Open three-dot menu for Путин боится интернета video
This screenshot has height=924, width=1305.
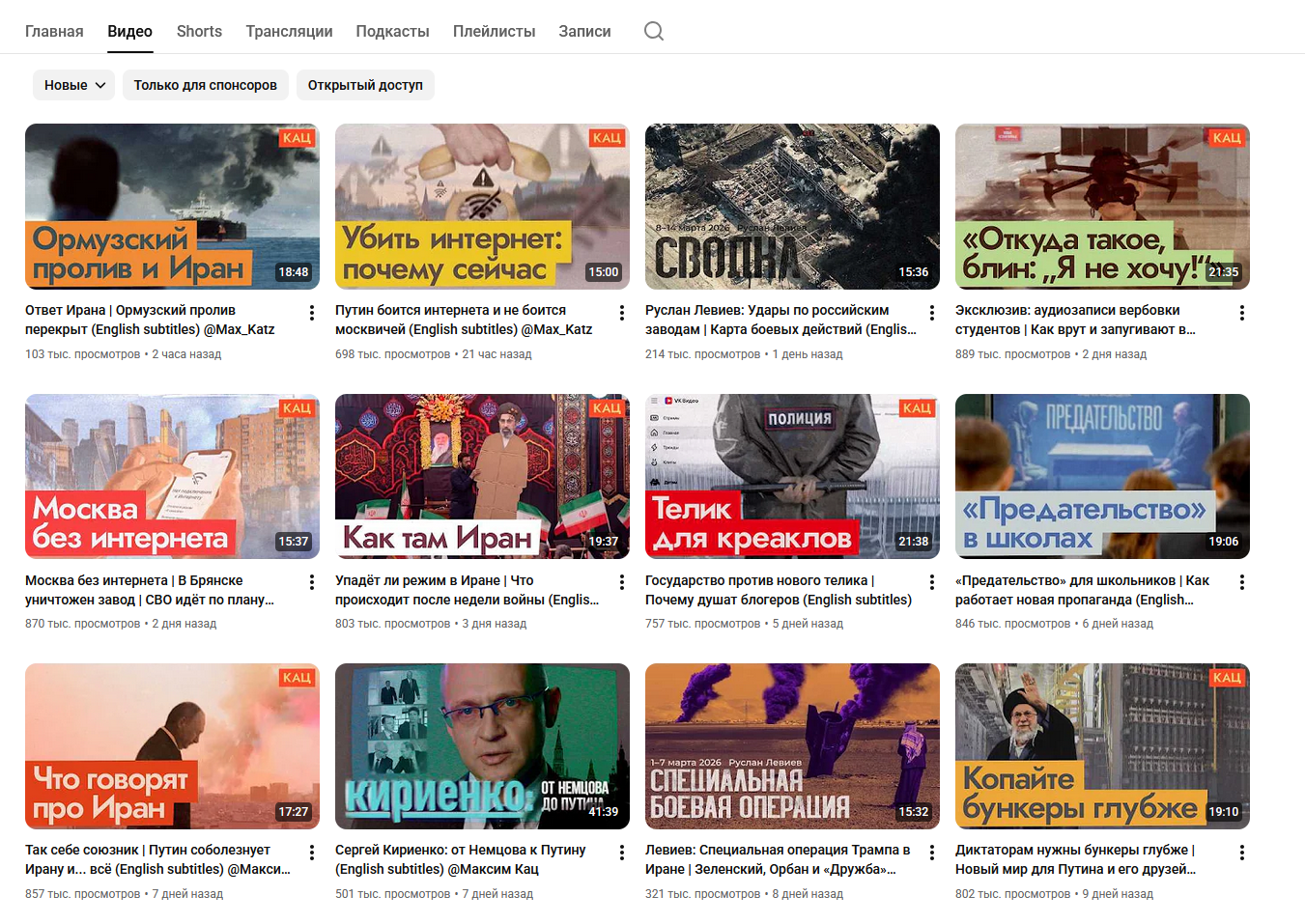click(621, 313)
